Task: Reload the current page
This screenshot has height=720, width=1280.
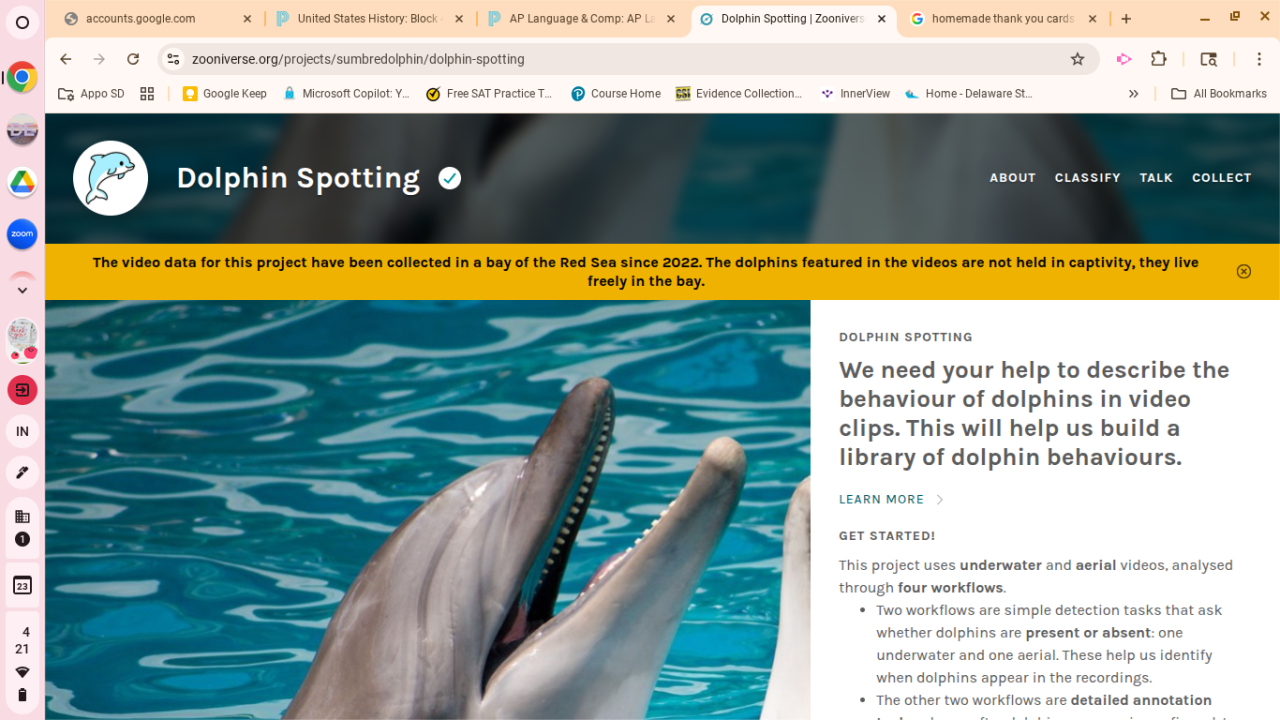Action: [x=133, y=59]
